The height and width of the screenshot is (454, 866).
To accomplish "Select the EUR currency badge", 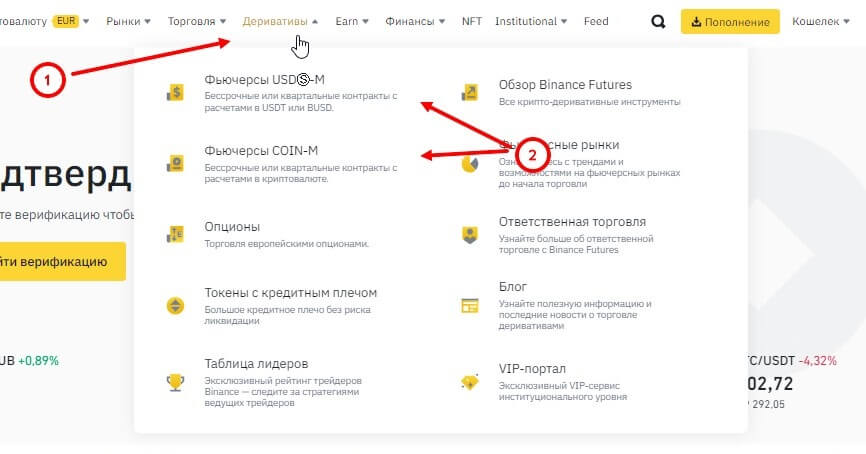I will coord(66,21).
